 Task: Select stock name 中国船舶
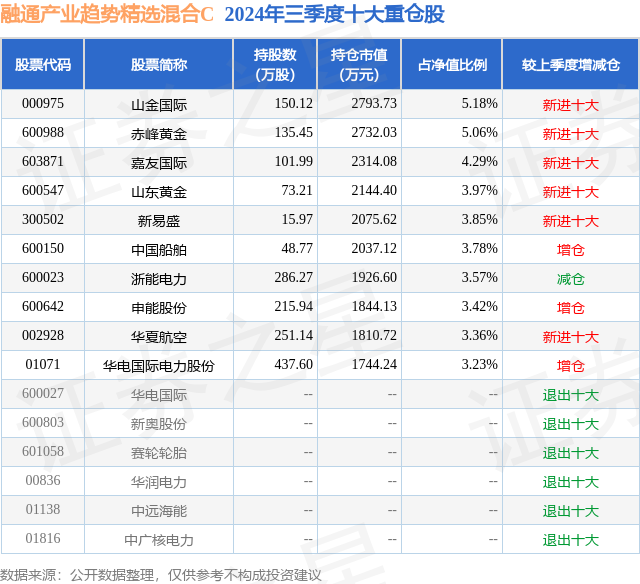tap(159, 250)
